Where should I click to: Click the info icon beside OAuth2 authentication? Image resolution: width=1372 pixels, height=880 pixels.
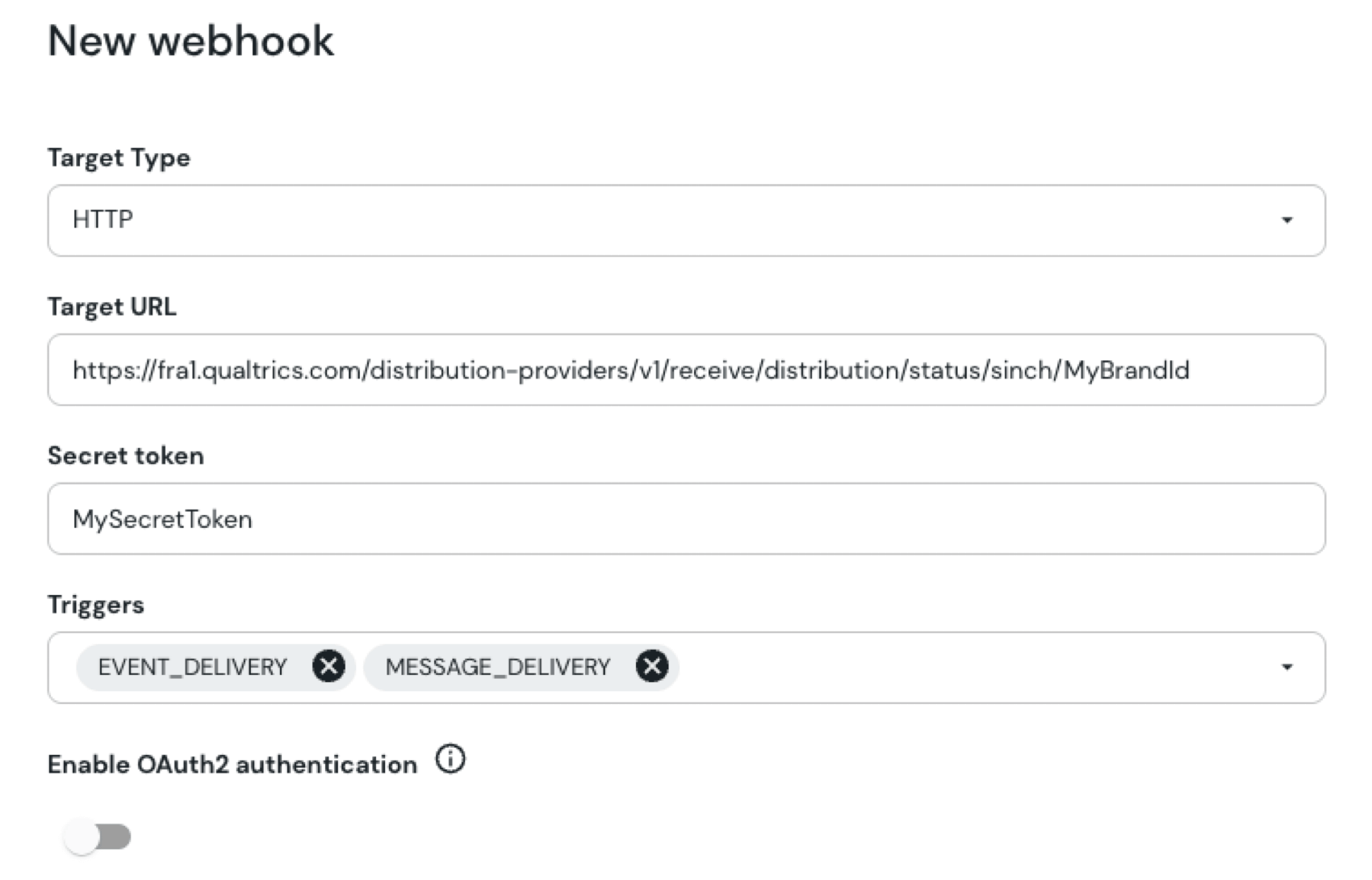pos(451,759)
